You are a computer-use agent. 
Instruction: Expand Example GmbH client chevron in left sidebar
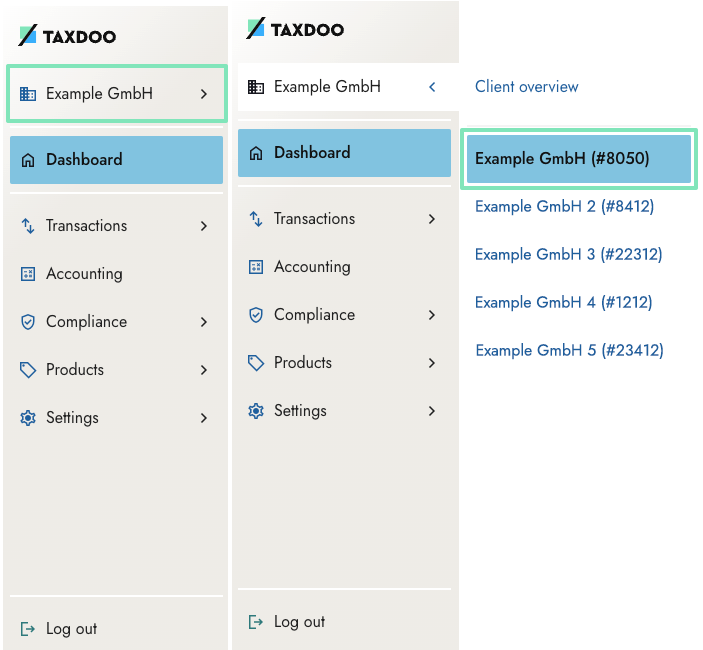pos(204,94)
